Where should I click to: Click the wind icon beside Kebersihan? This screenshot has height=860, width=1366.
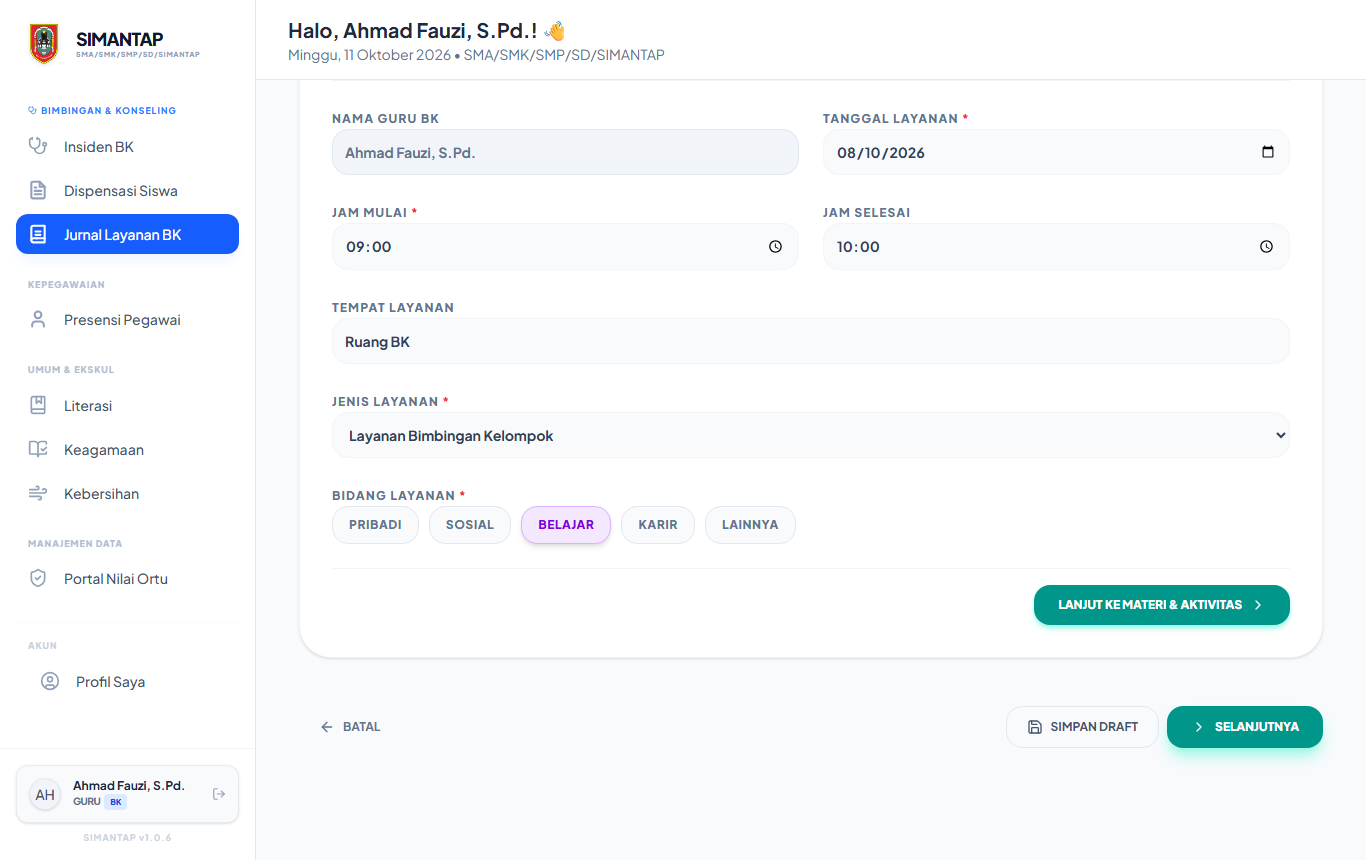[38, 494]
